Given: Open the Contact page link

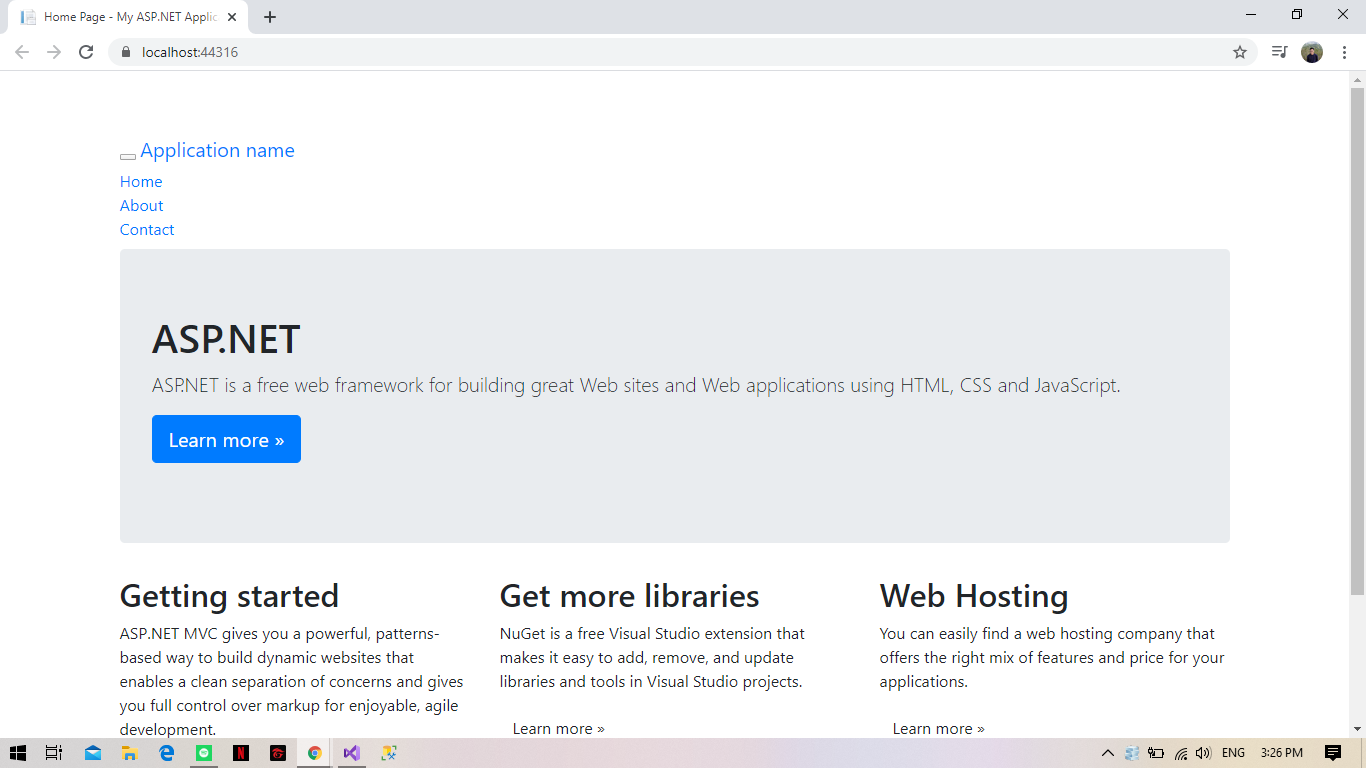Looking at the screenshot, I should [147, 230].
